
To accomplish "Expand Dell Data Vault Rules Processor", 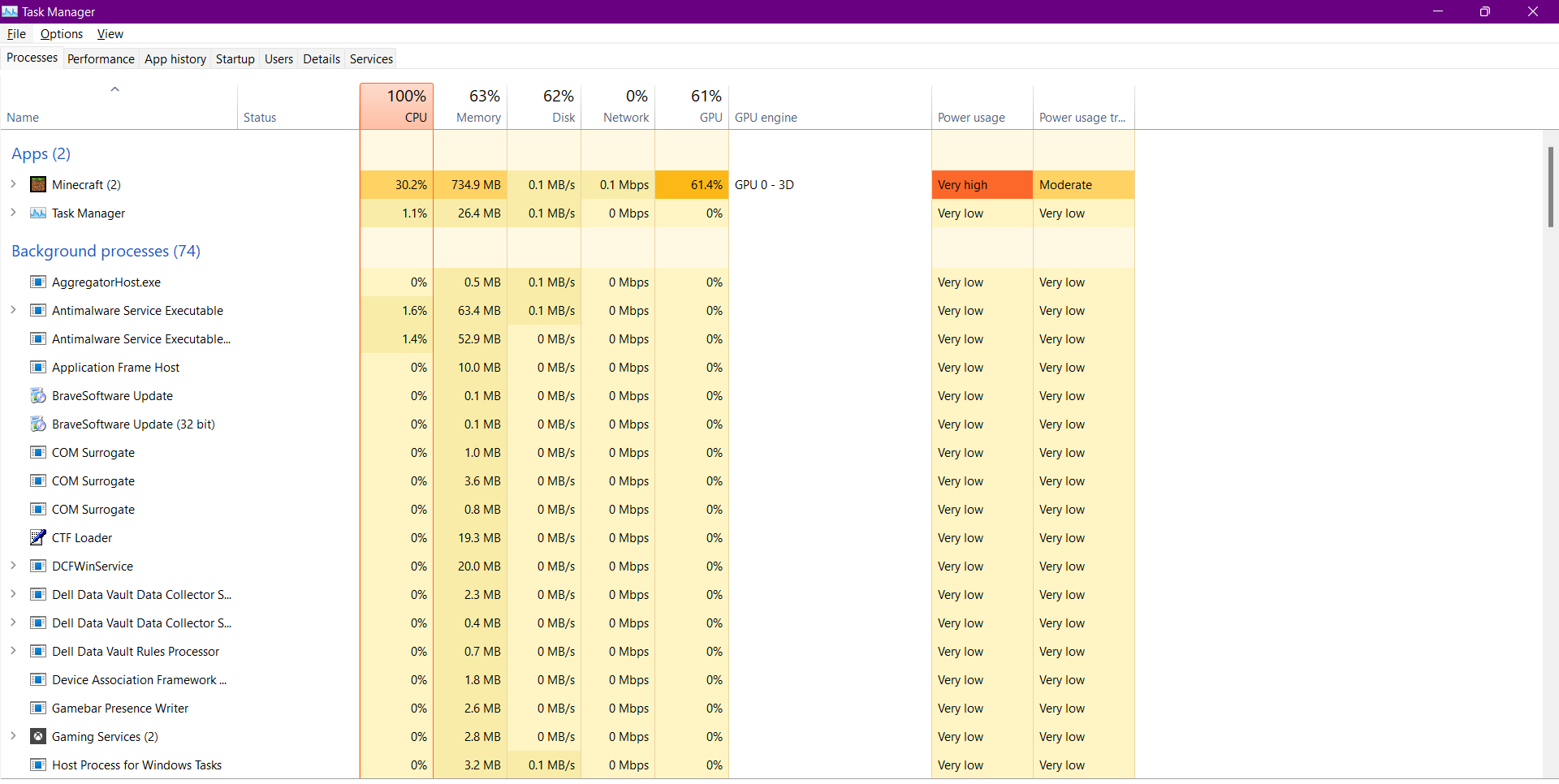I will (x=13, y=651).
